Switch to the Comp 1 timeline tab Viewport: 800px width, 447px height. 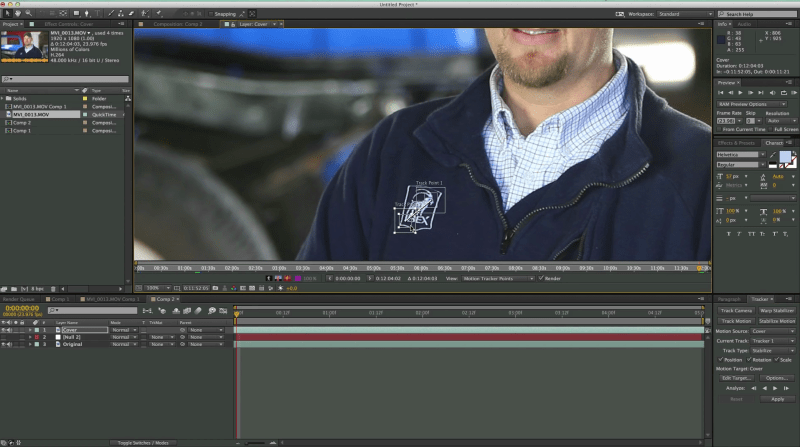pos(60,299)
